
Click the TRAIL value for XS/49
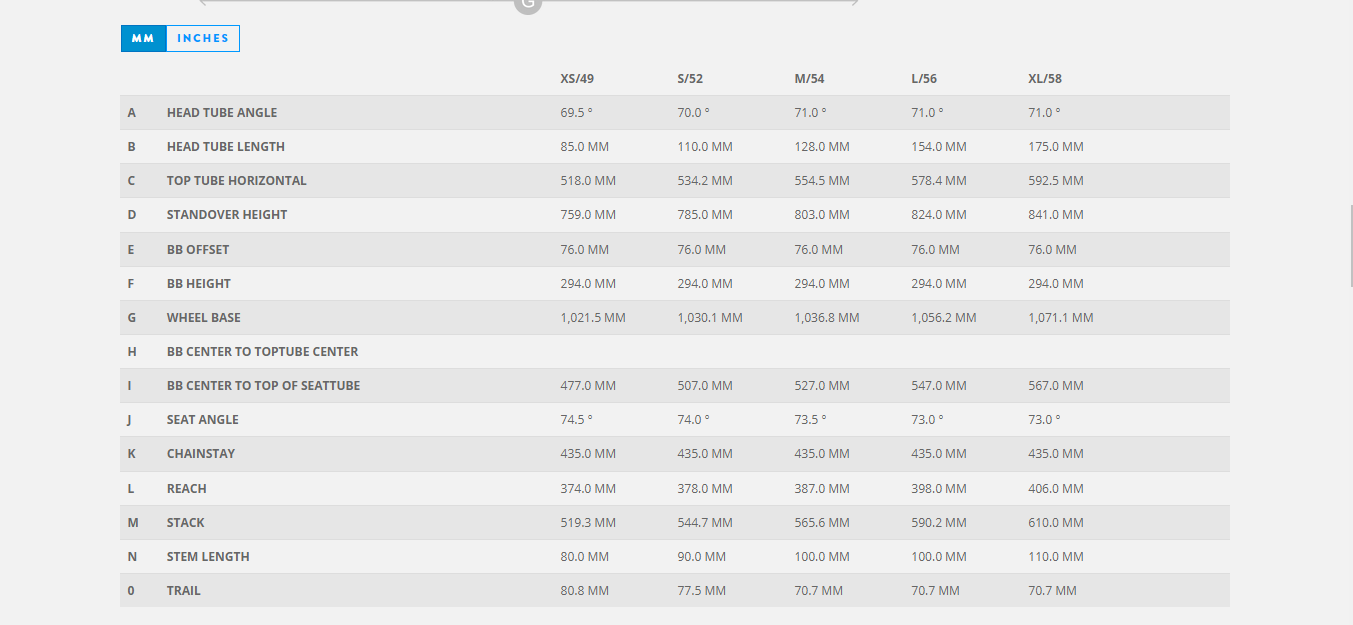[x=584, y=591]
